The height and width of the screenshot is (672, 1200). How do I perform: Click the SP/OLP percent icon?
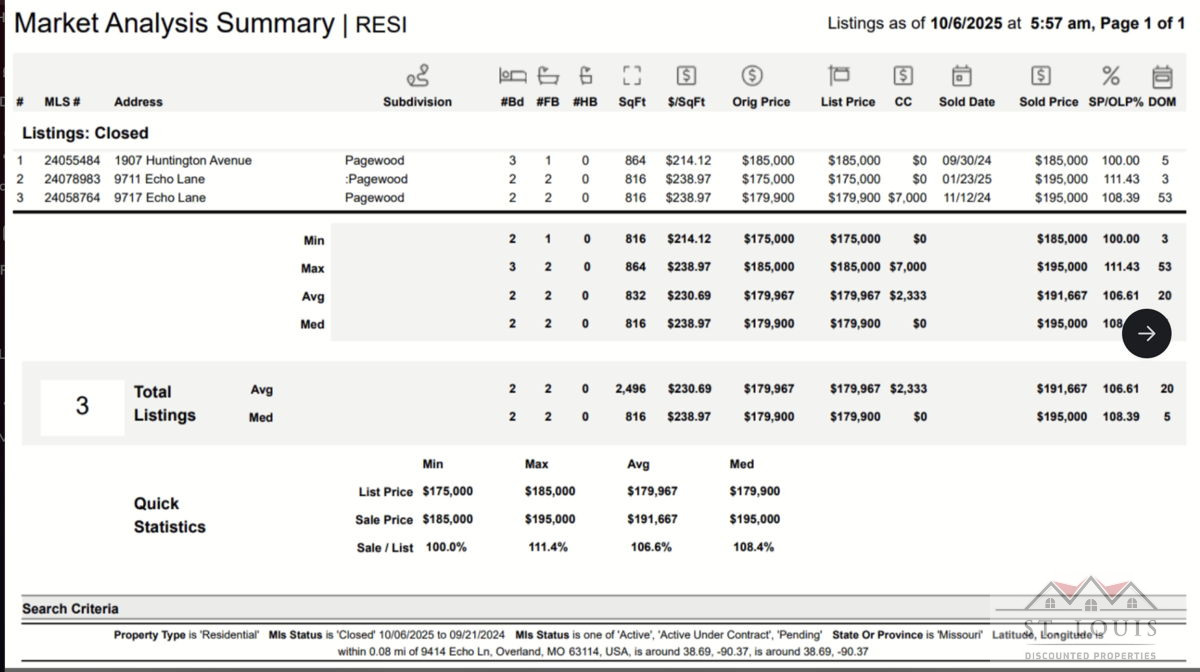point(1110,76)
